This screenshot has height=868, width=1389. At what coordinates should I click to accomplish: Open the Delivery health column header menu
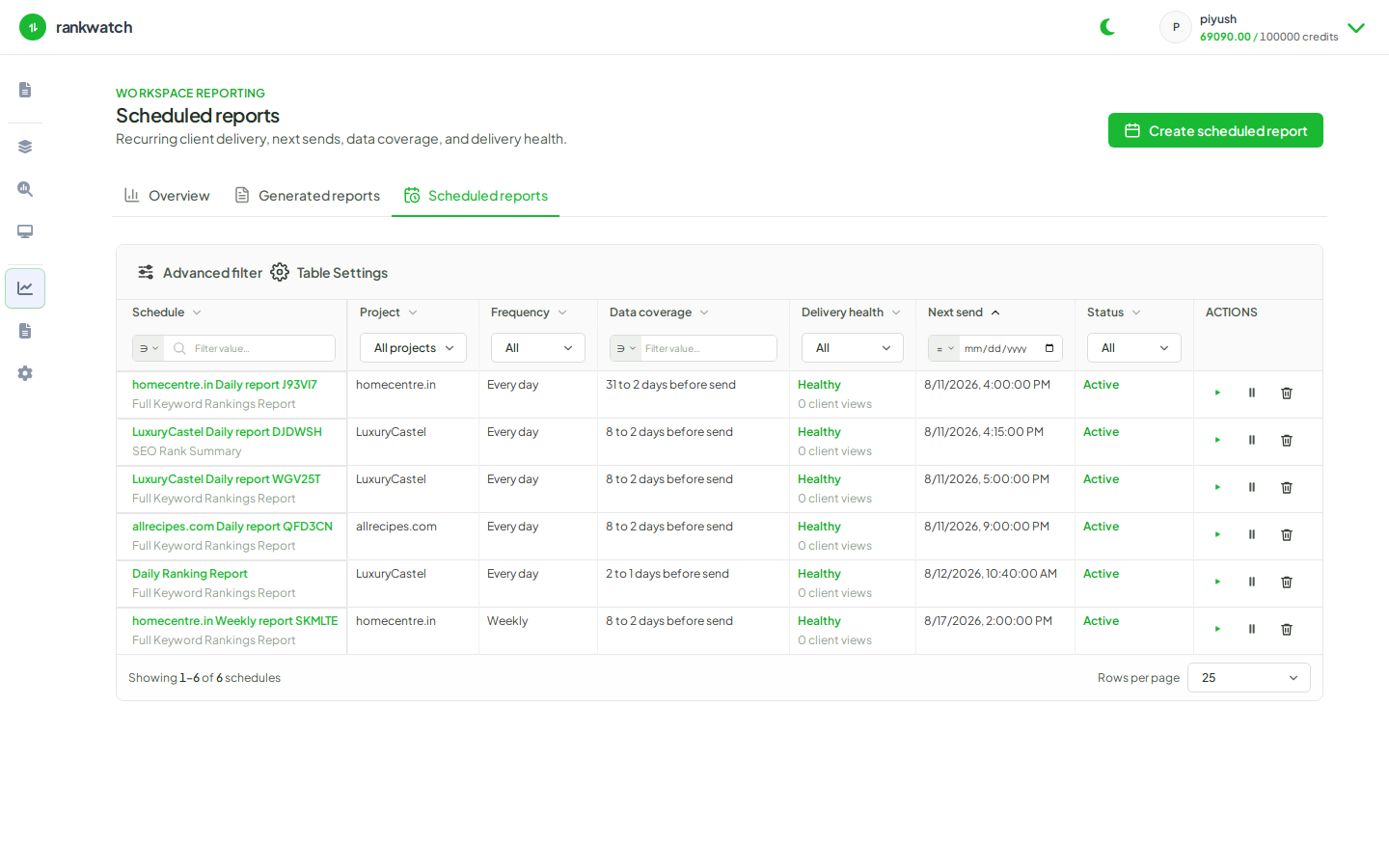[896, 312]
